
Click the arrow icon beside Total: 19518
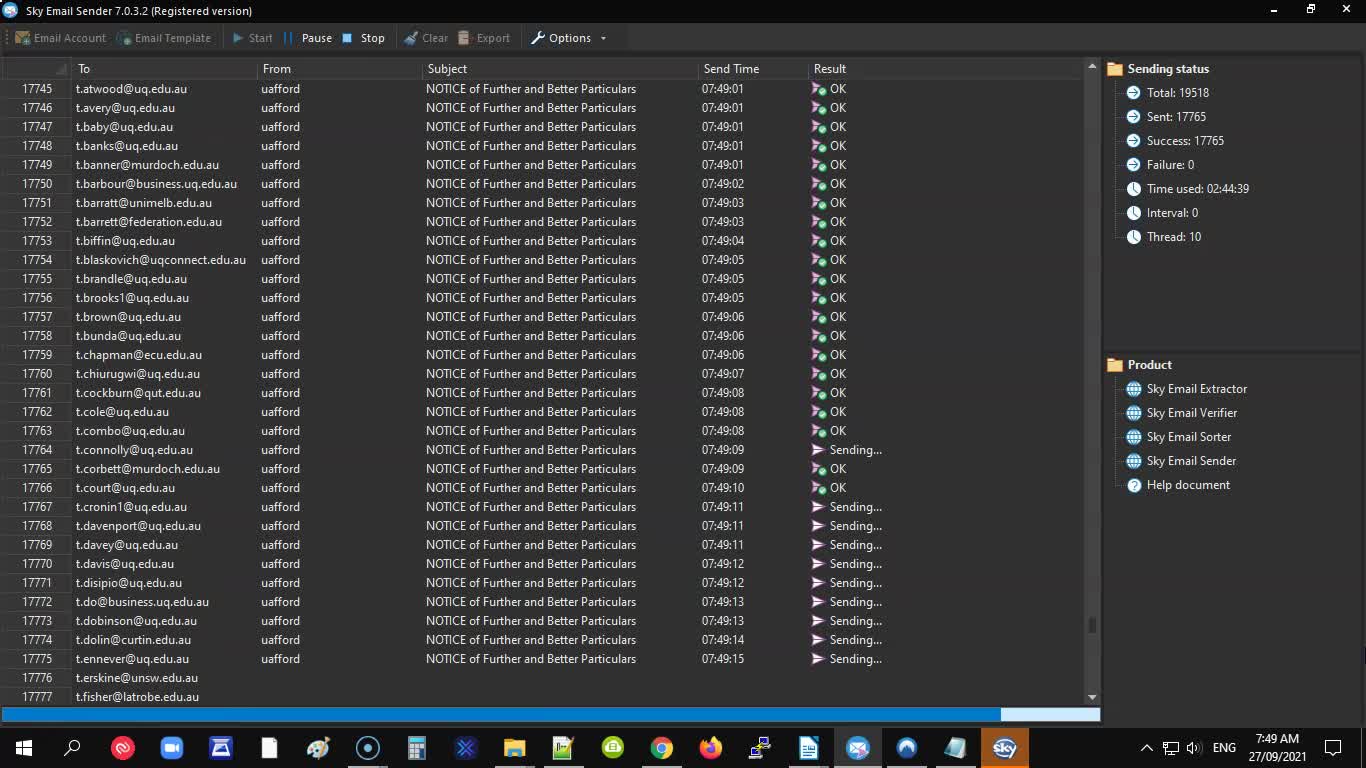[x=1134, y=93]
